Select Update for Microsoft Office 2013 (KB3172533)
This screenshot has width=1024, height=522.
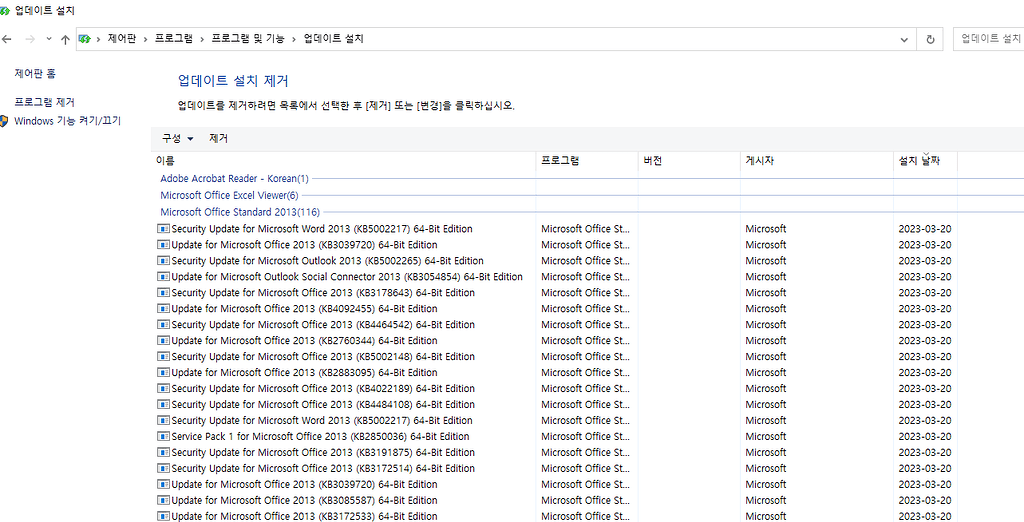tap(304, 517)
